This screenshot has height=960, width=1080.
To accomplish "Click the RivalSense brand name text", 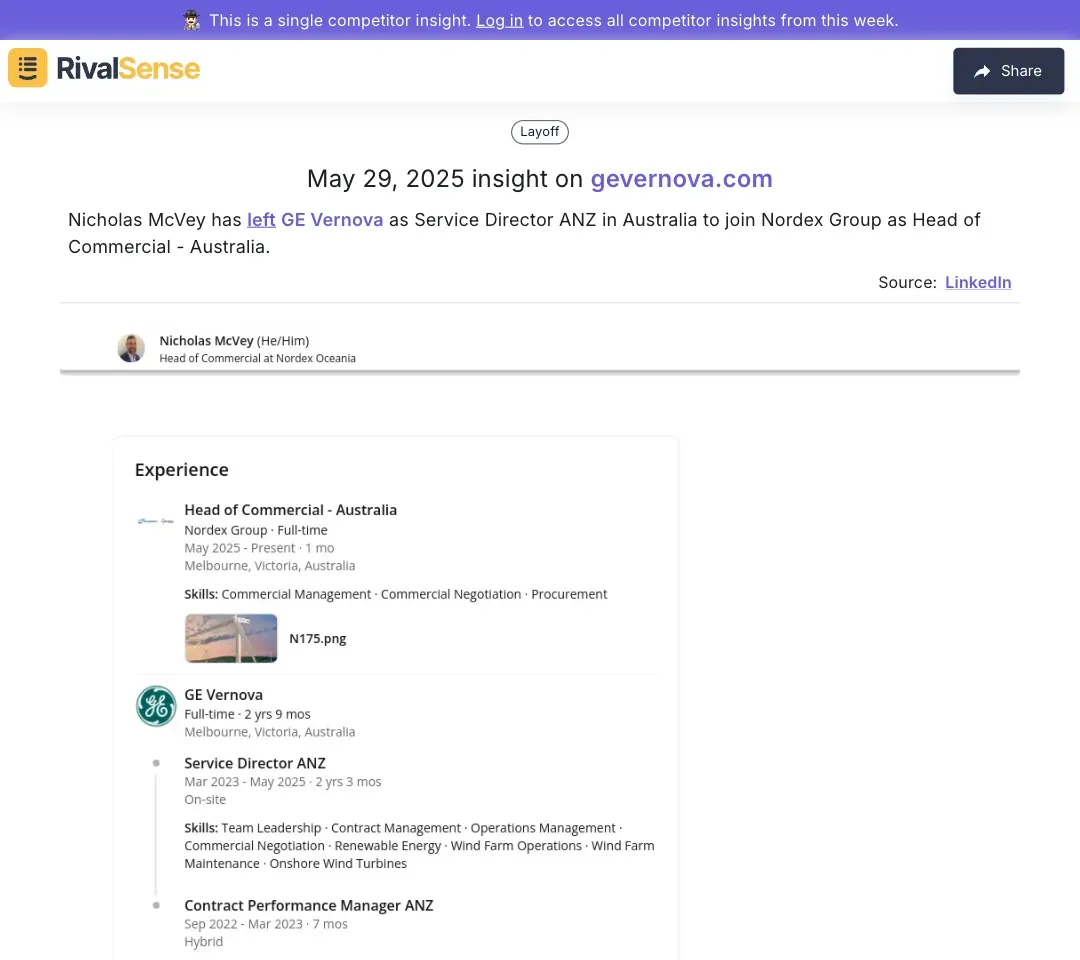I will pos(128,68).
